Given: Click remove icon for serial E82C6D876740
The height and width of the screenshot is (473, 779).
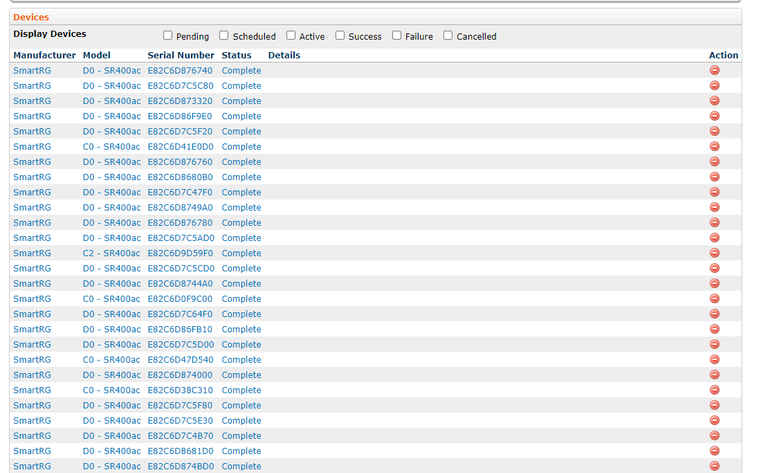Looking at the screenshot, I should coord(714,70).
